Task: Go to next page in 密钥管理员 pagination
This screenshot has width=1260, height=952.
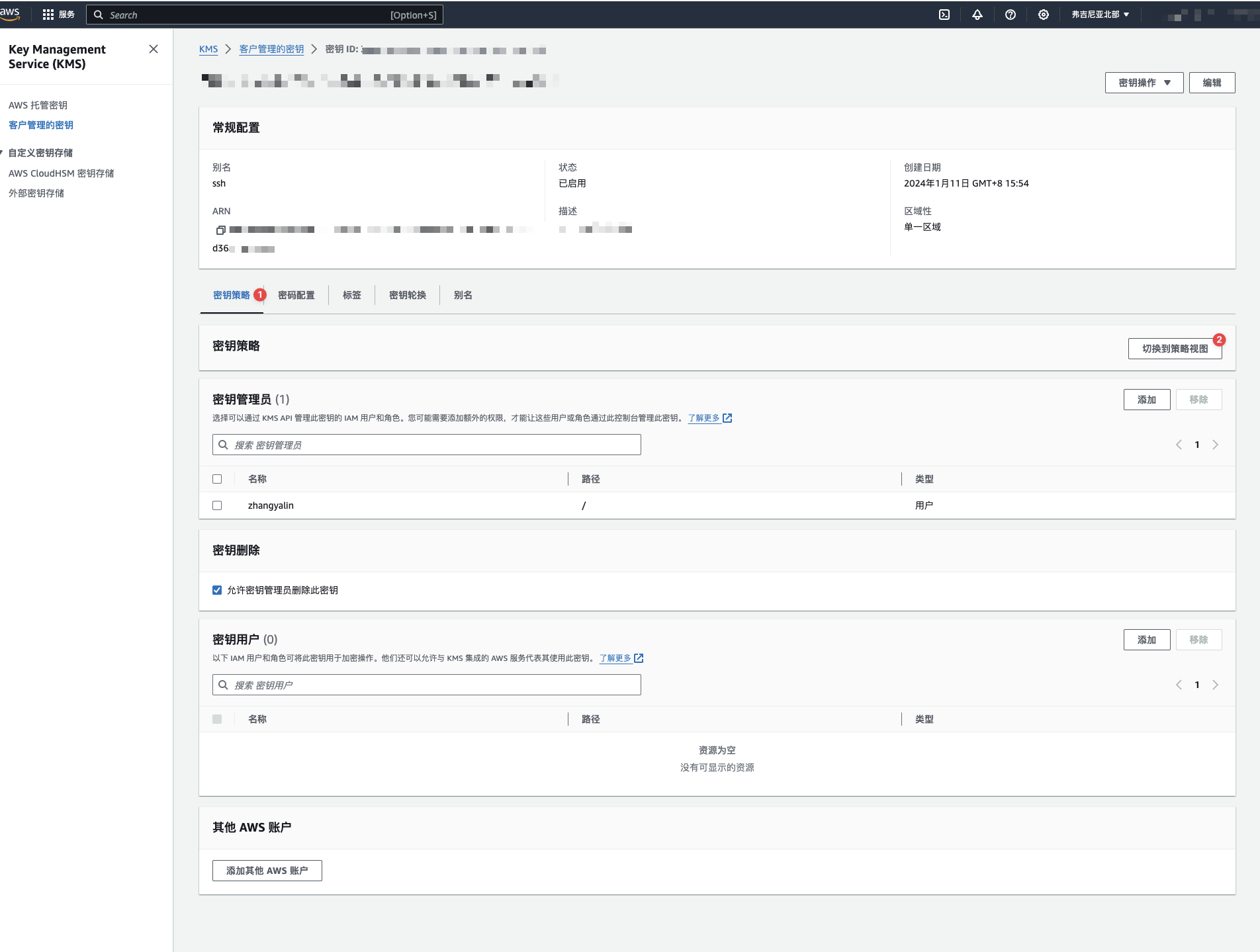Action: coord(1215,445)
